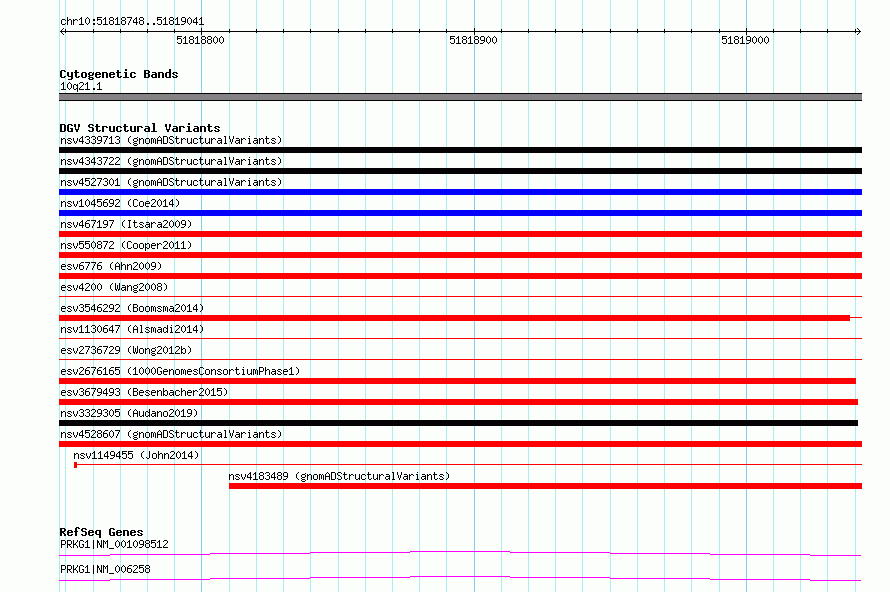Click the magenta line of PRKG1|NM_006258
The height and width of the screenshot is (592, 890).
pos(460,578)
